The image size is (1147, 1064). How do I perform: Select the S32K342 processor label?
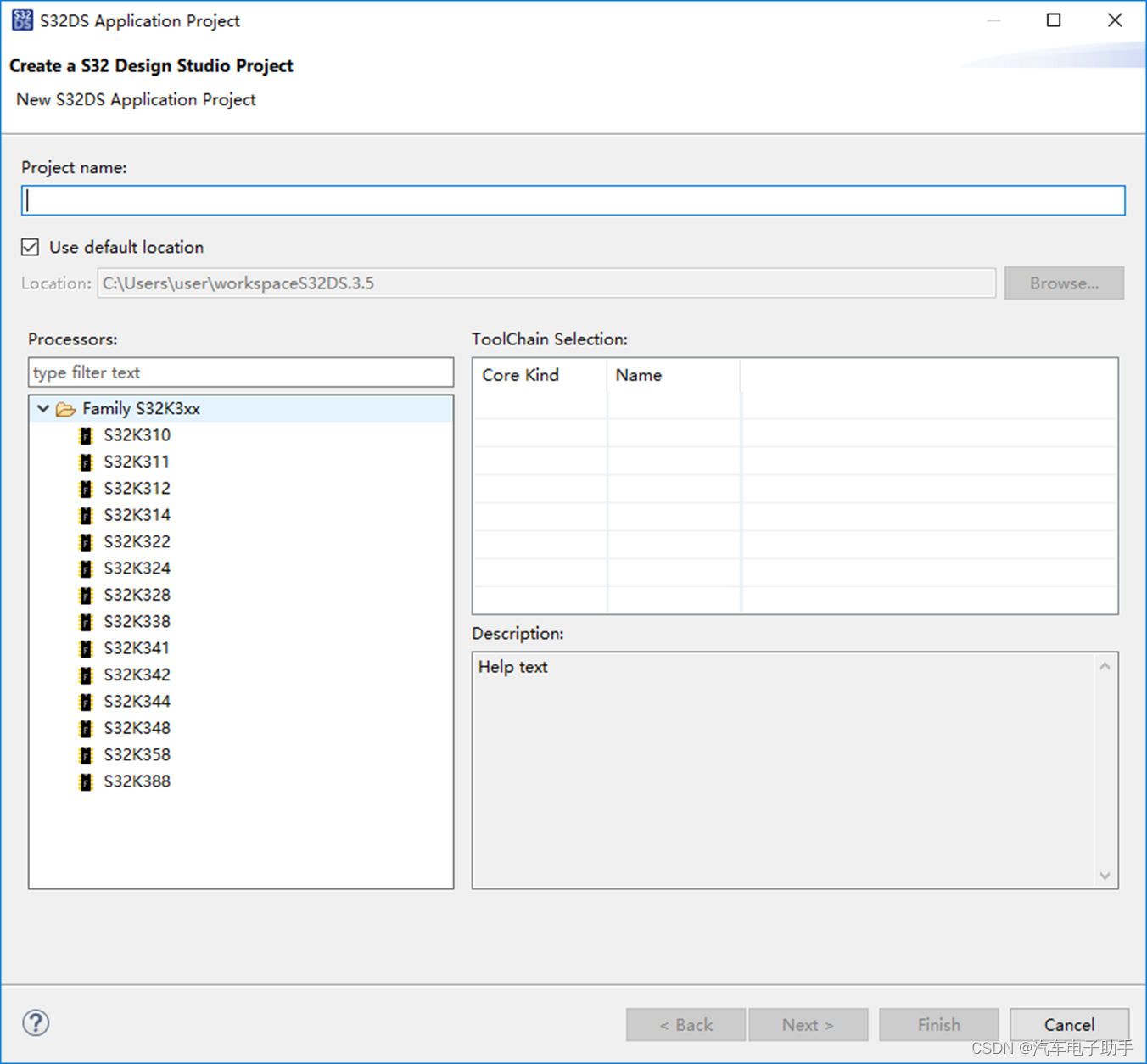137,675
